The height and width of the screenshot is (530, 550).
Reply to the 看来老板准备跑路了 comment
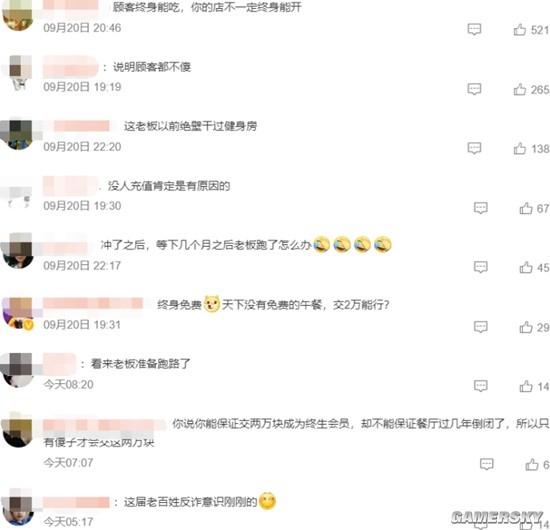481,386
